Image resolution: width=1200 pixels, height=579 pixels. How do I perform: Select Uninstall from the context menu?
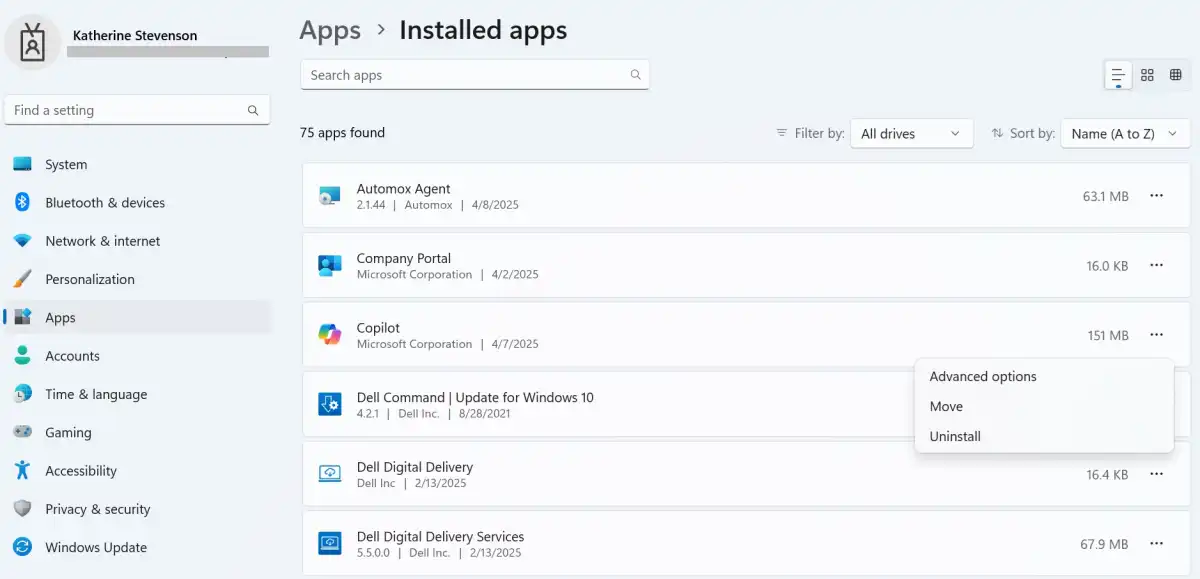pos(955,436)
